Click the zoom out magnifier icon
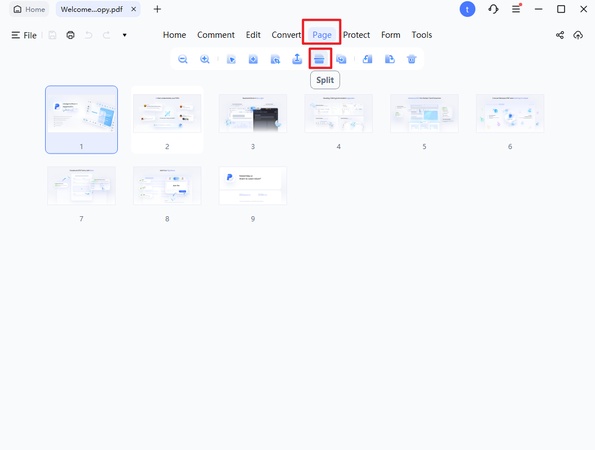The image size is (595, 450). click(183, 59)
